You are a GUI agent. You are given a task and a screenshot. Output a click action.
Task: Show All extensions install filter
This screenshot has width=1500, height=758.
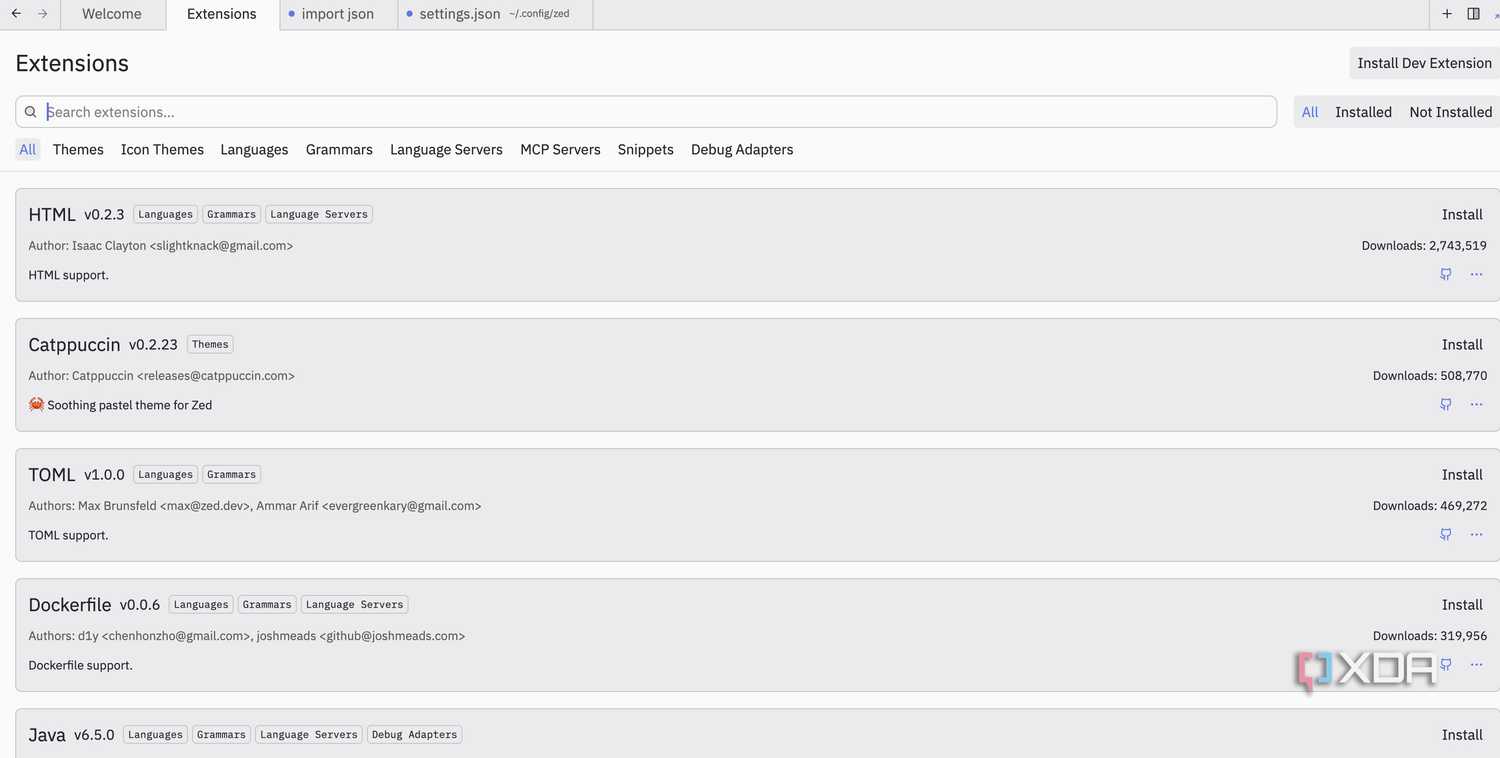(x=1310, y=112)
